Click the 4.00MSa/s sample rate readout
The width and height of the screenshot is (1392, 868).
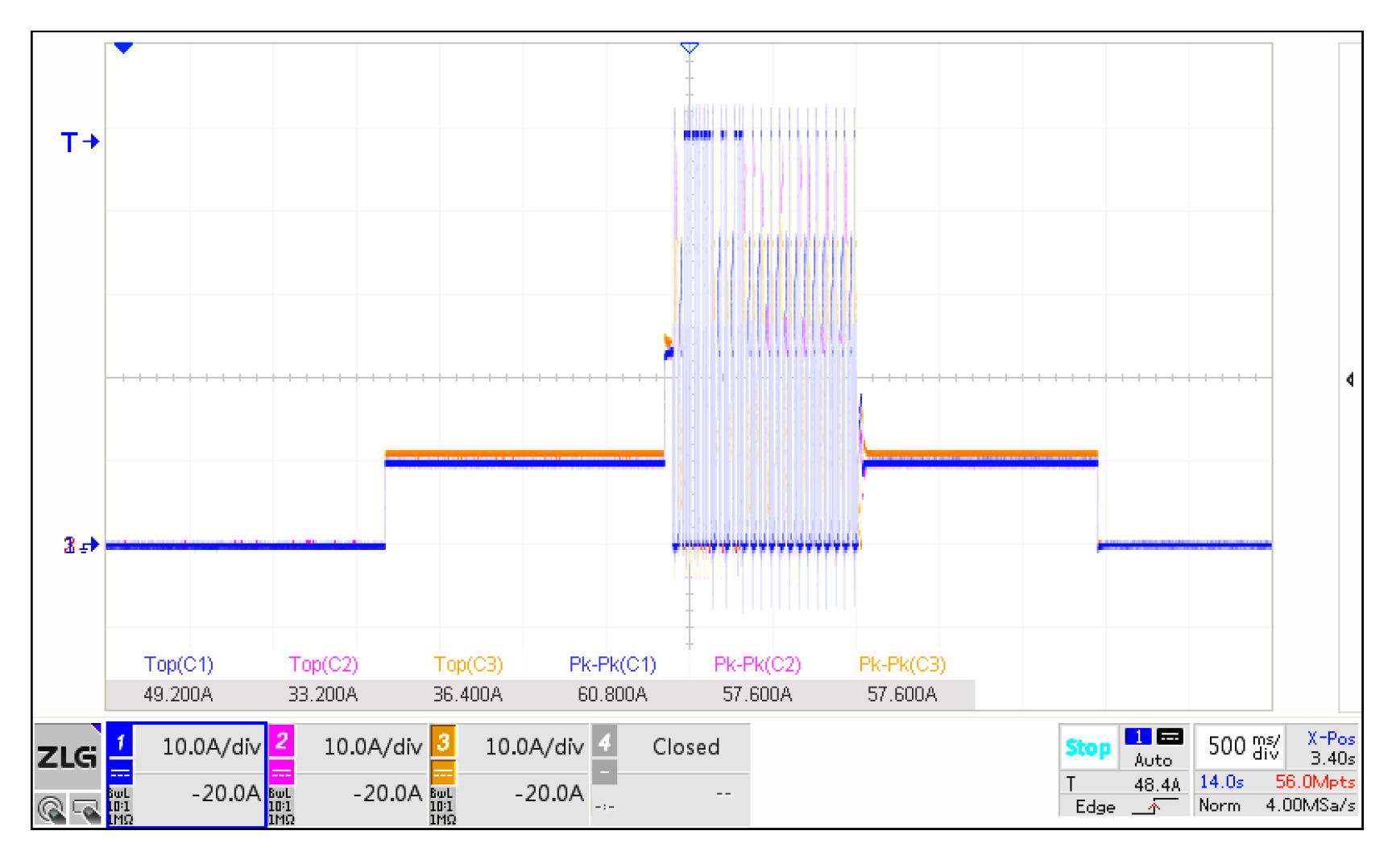[x=1310, y=805]
